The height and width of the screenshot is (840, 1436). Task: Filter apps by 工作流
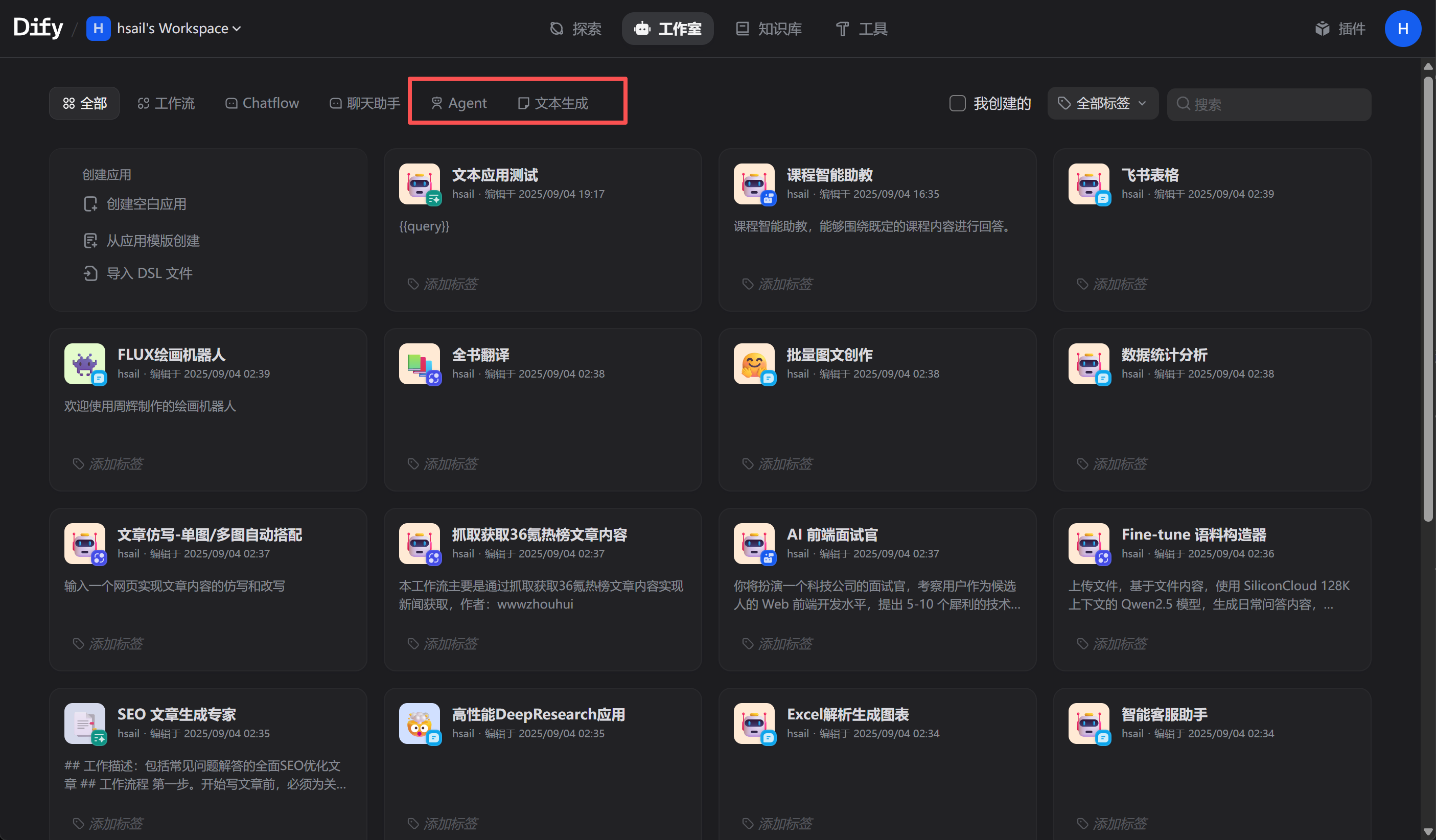[166, 103]
